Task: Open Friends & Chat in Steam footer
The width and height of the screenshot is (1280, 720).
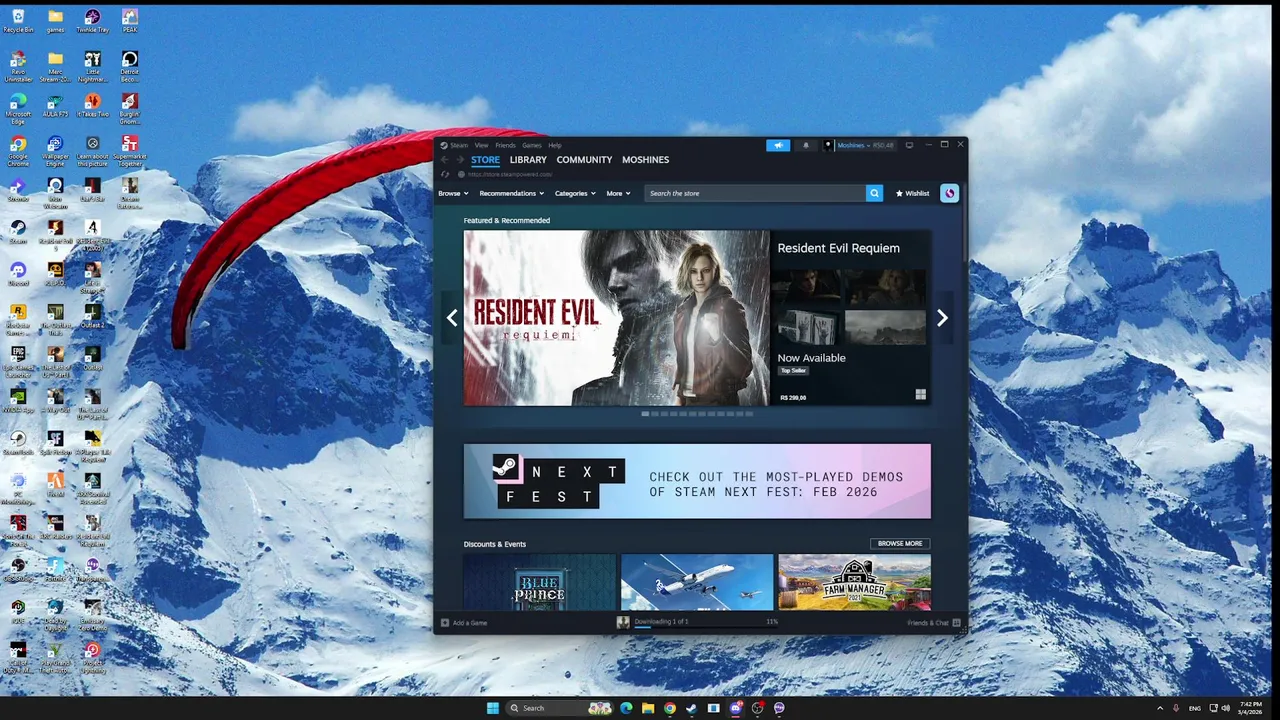Action: point(934,623)
